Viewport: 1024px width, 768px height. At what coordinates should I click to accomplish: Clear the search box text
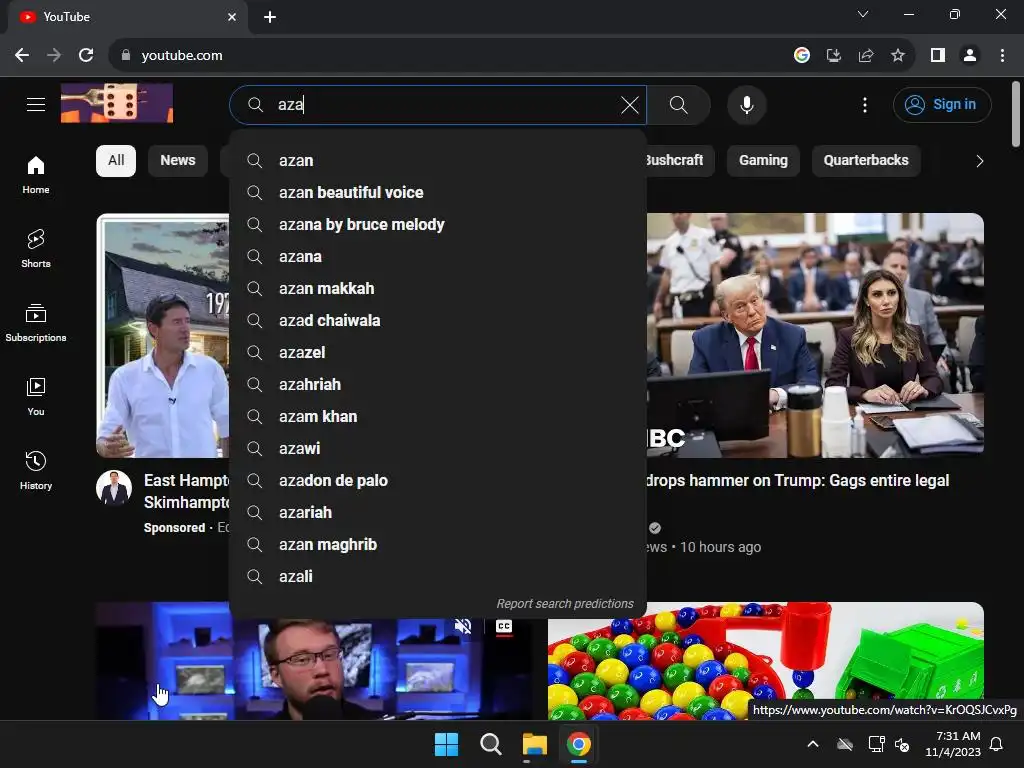coord(630,105)
